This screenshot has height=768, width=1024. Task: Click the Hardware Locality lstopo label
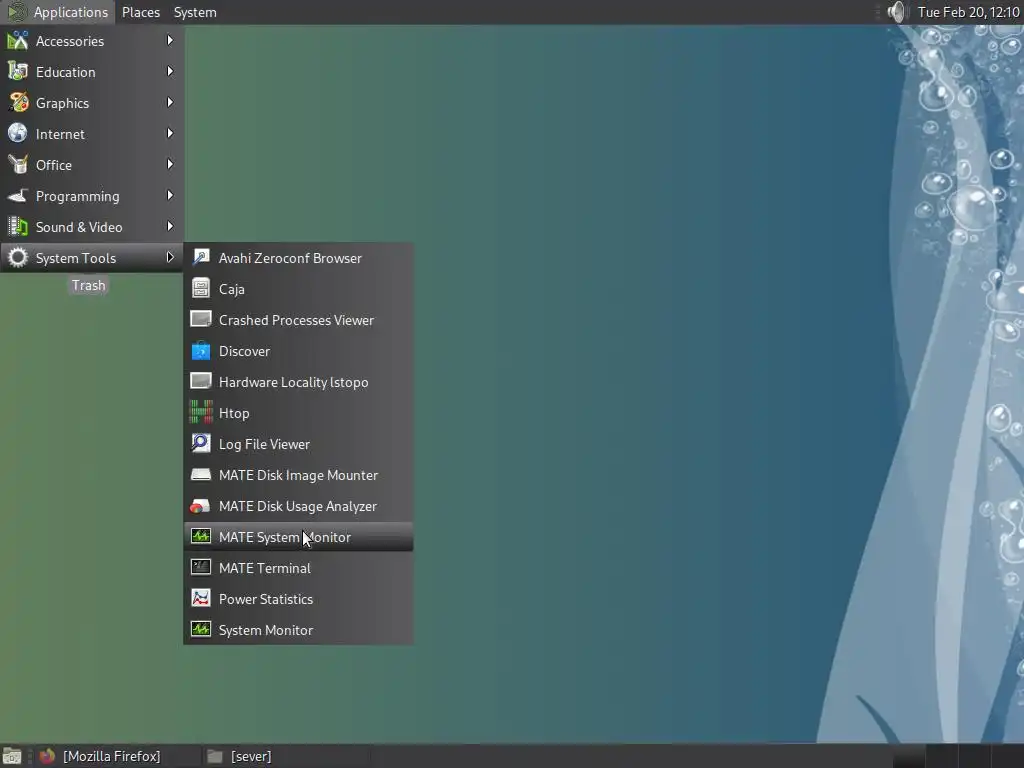(293, 382)
